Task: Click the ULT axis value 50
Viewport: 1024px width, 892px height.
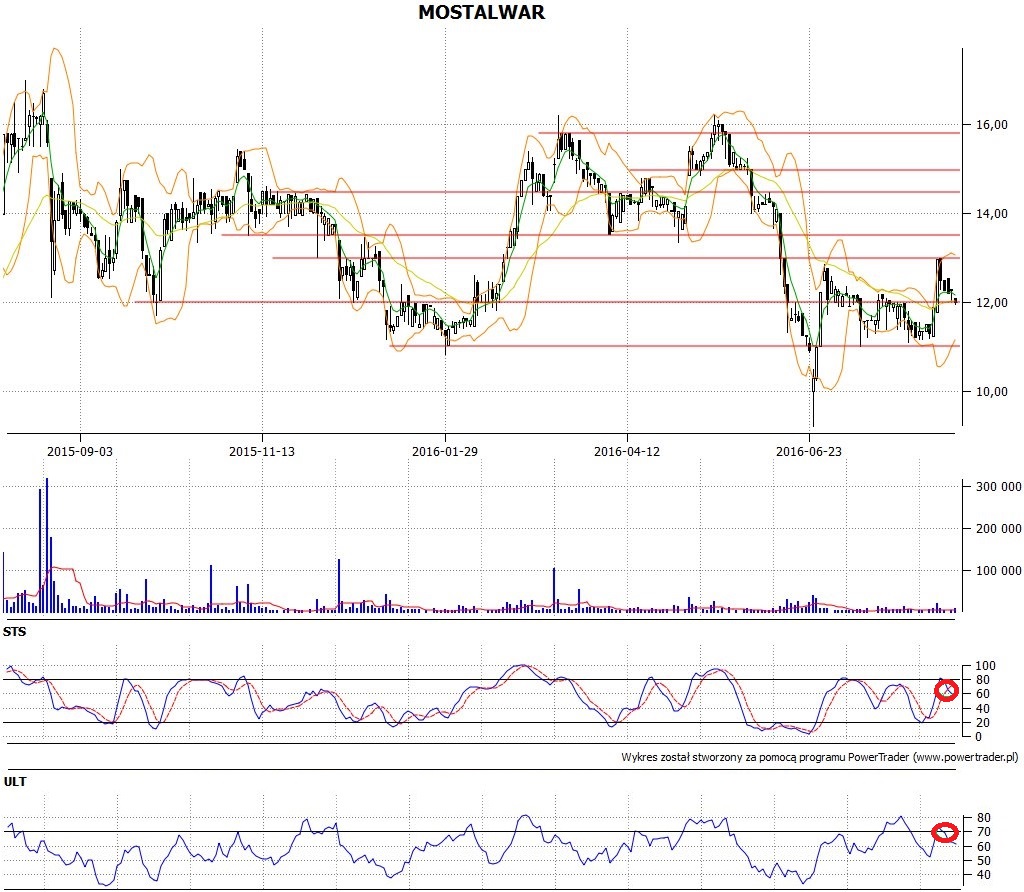Action: (983, 861)
